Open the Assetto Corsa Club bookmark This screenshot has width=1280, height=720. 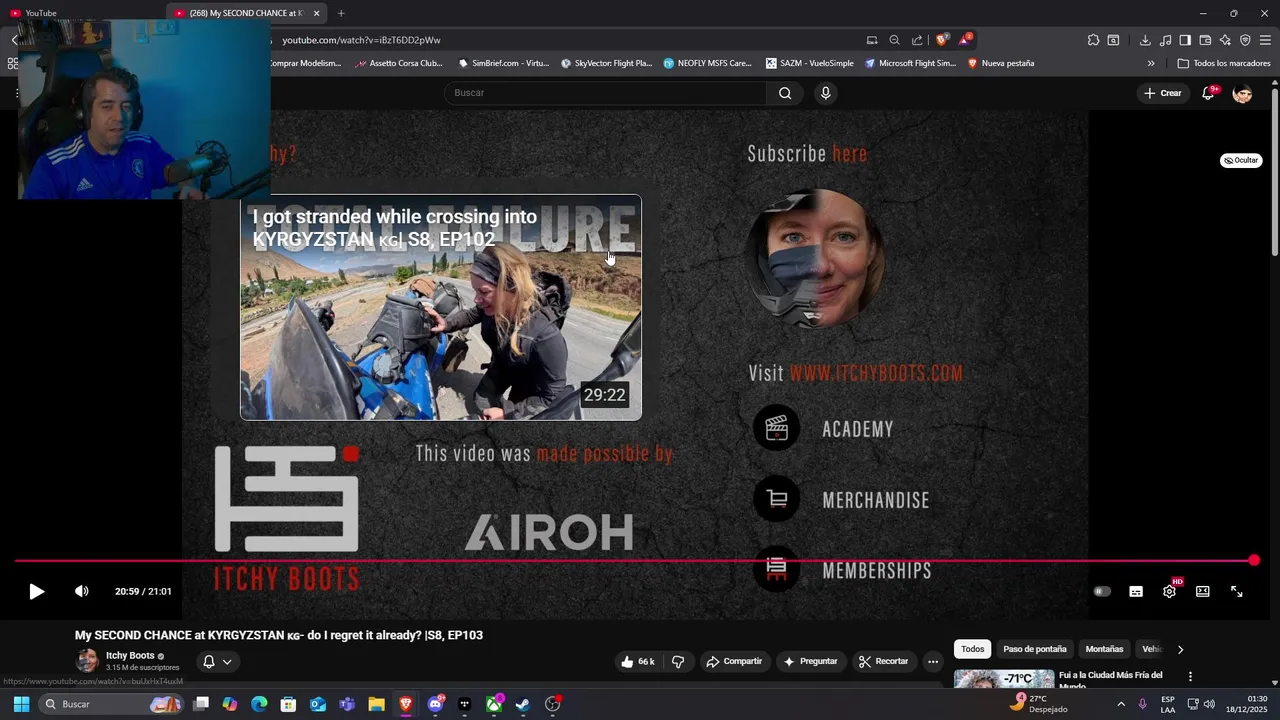coord(399,63)
